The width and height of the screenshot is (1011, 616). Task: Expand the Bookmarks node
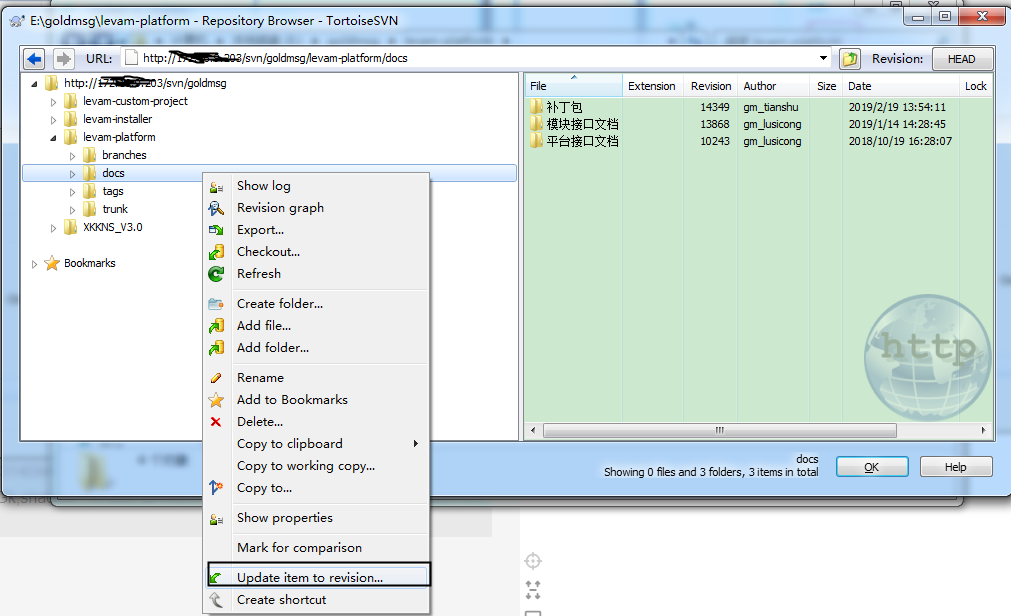coord(34,264)
